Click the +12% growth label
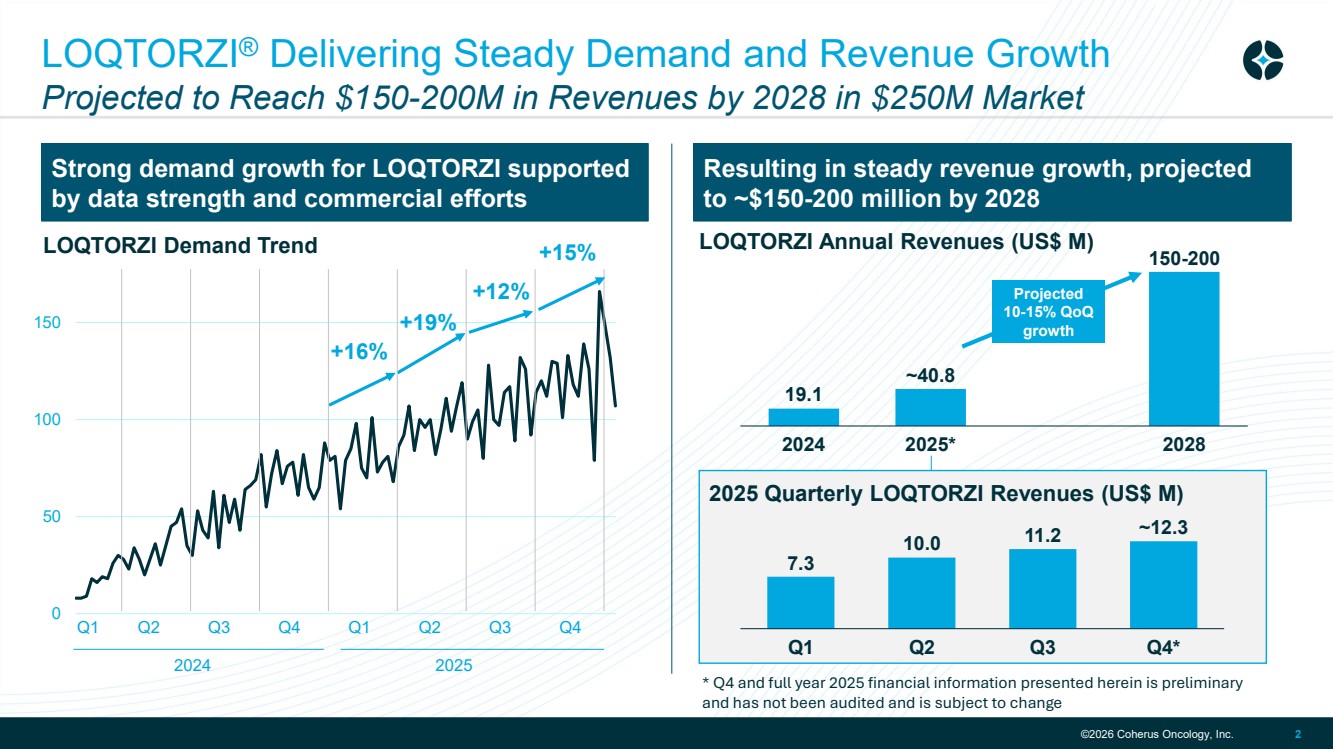Screen dimensions: 1333x749 pyautogui.click(x=501, y=291)
